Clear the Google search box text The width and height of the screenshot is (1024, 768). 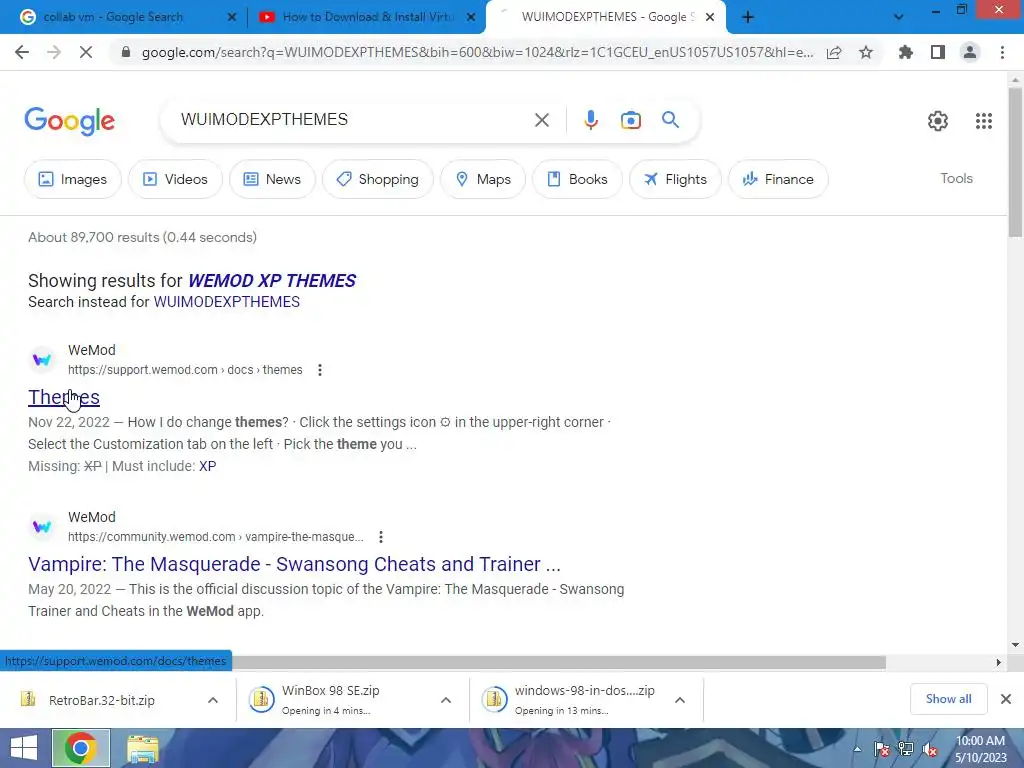[541, 120]
